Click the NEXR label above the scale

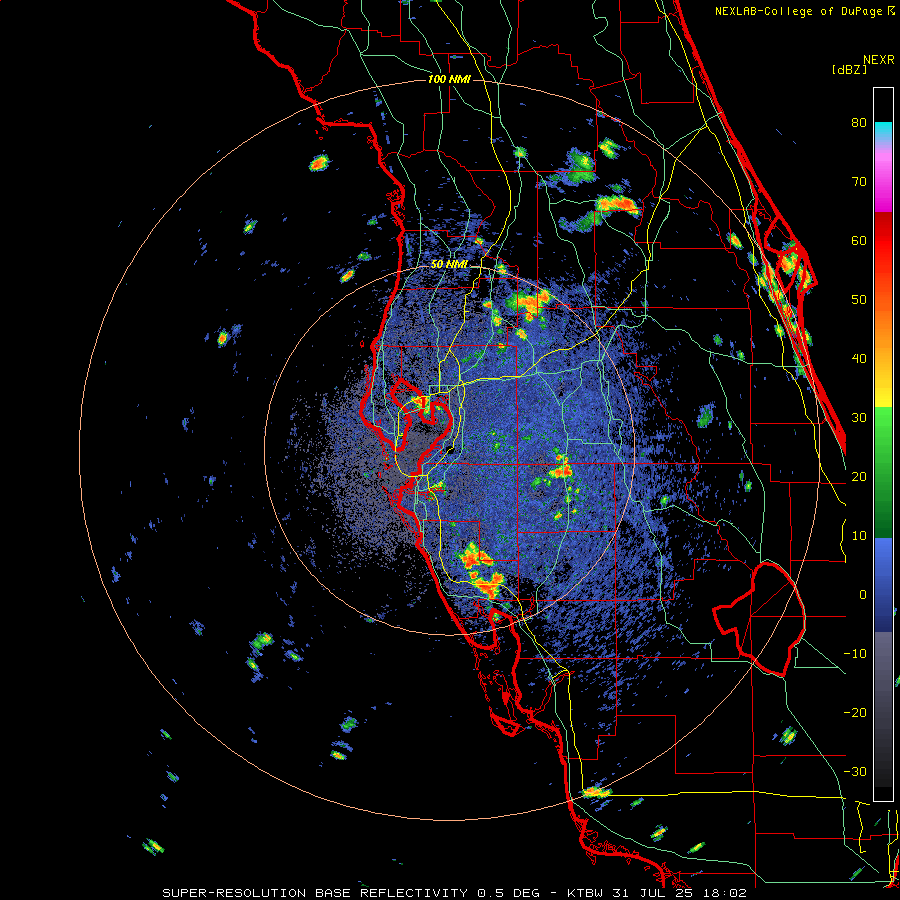coord(878,60)
